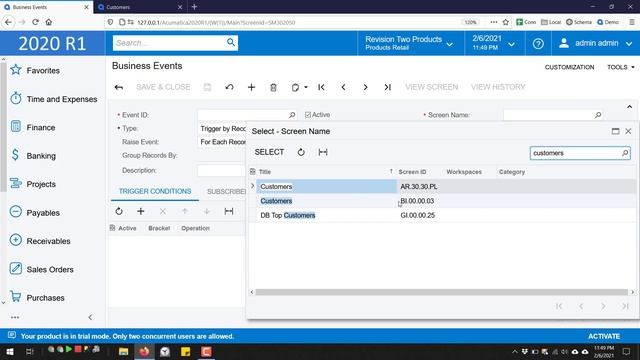Sort lookup by Screen ID column
Viewport: 640px width, 360px height.
[412, 172]
